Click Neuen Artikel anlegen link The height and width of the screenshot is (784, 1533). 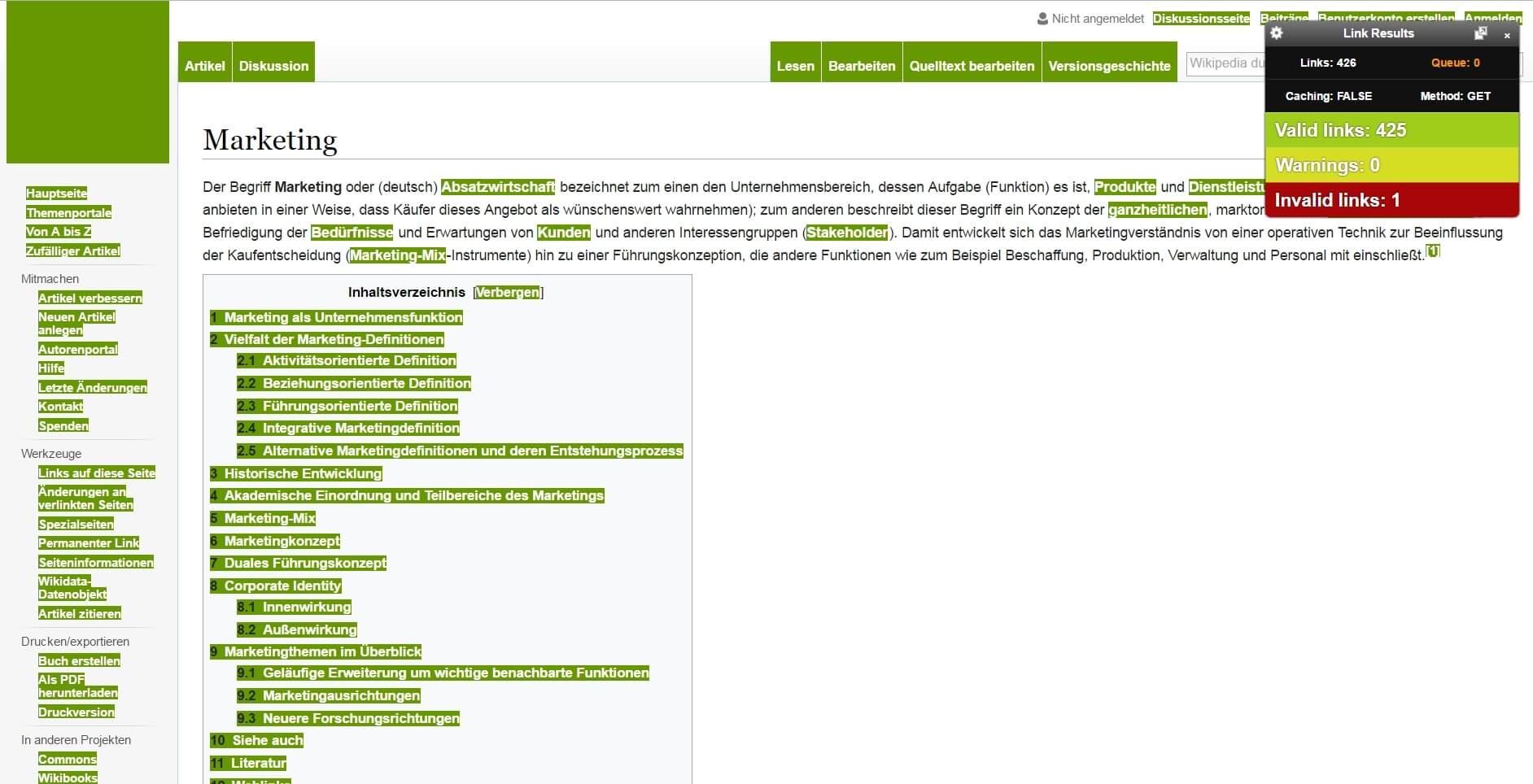tap(76, 324)
